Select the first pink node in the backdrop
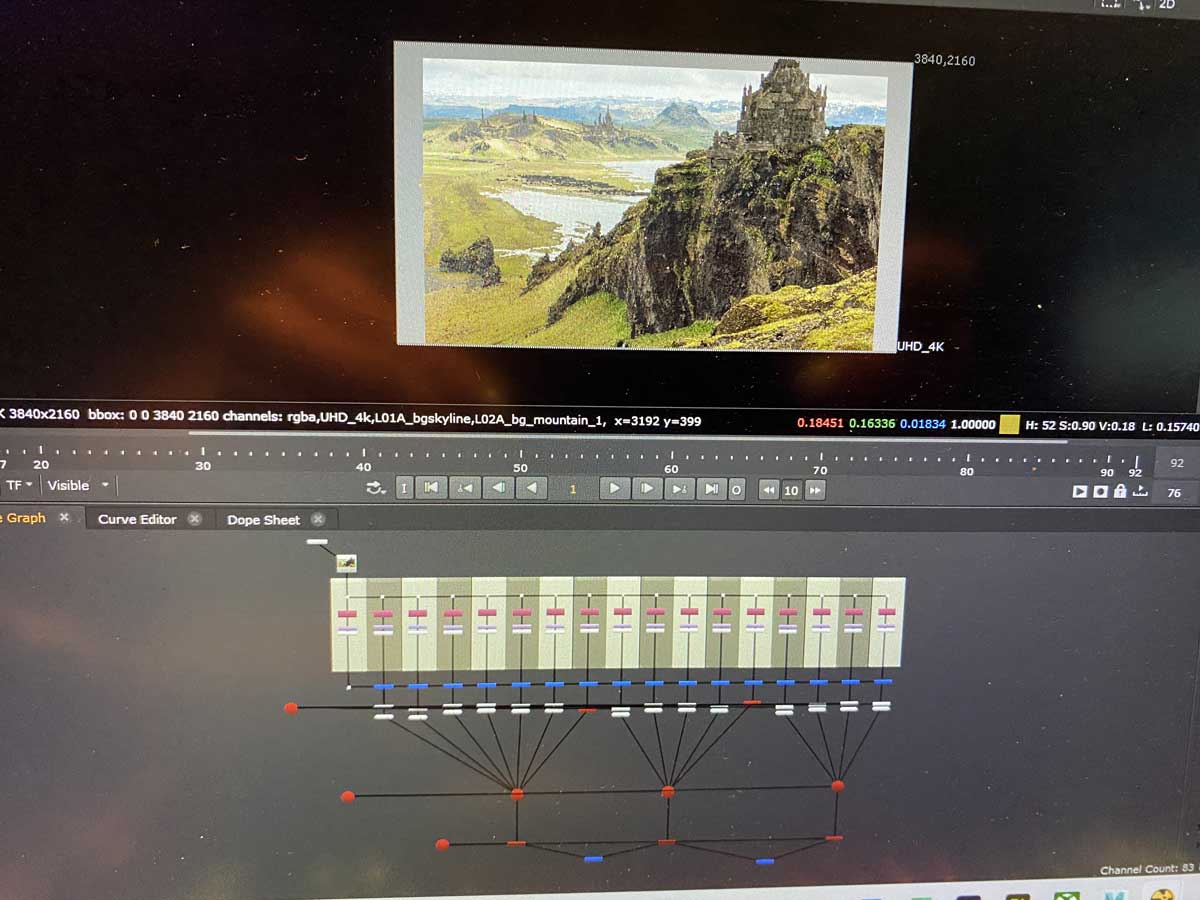 347,614
